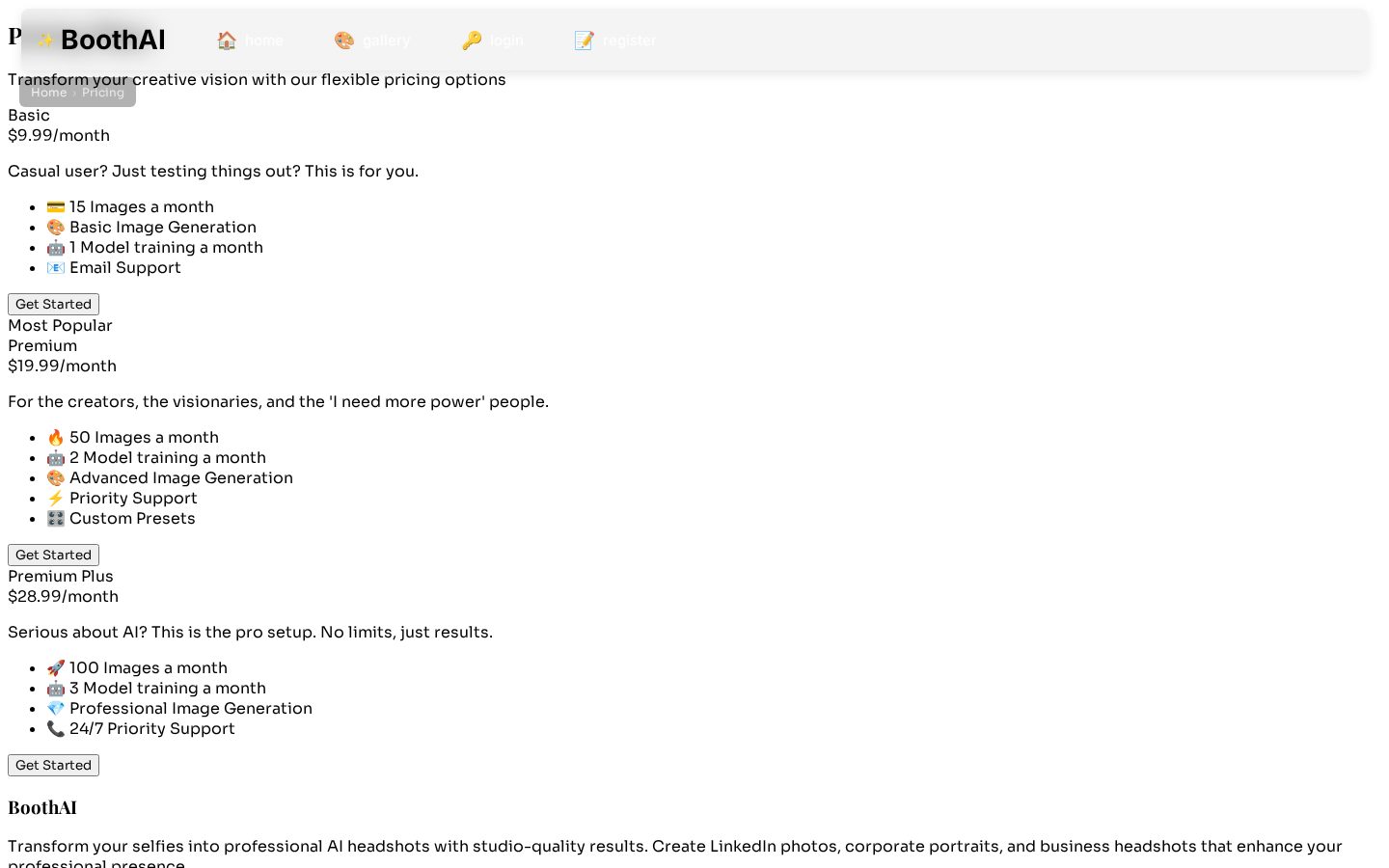The image size is (1389, 868).
Task: Click the Advanced Image Generation feature text
Action: coord(181,477)
